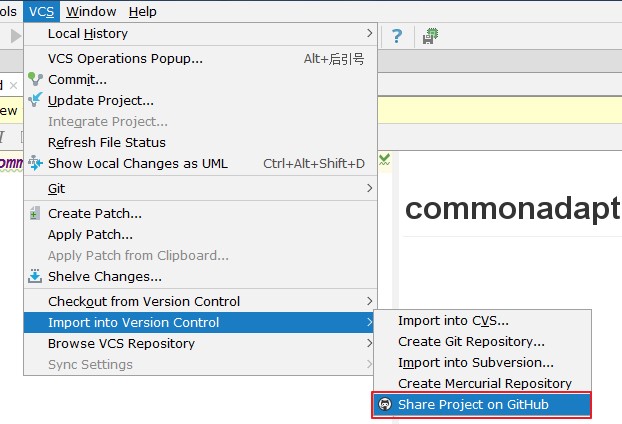This screenshot has width=622, height=424.
Task: Choose Apply Patch menu entry
Action: [90, 234]
